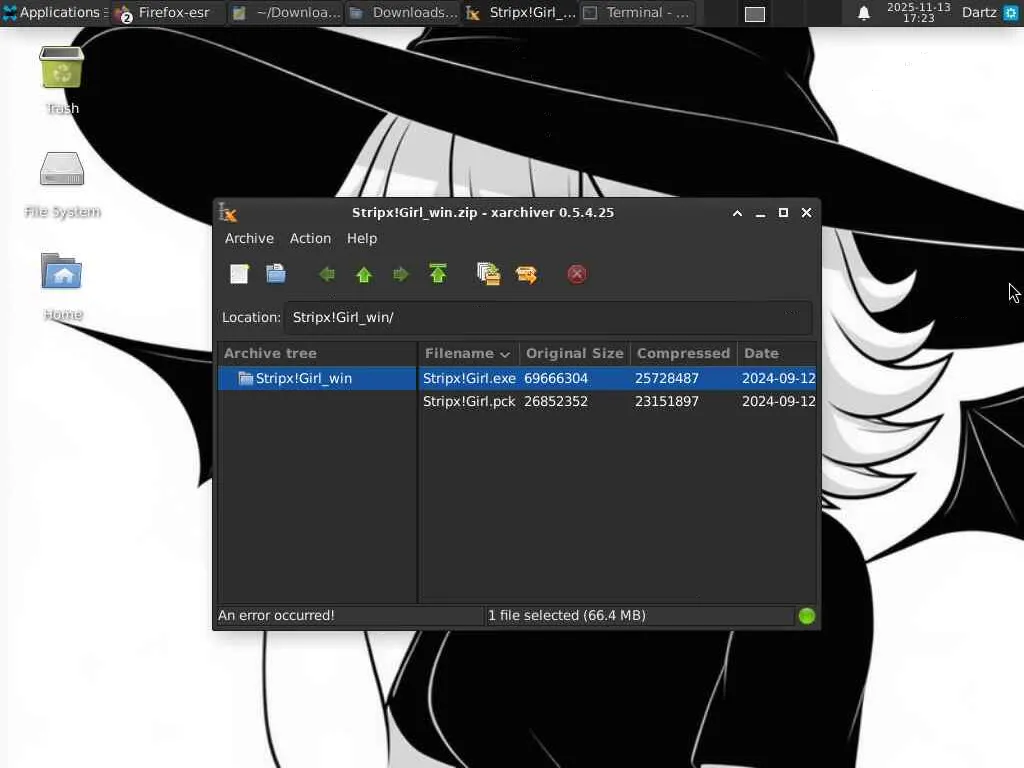Switch to the Terminal taskbar item
The image size is (1024, 768).
[637, 12]
